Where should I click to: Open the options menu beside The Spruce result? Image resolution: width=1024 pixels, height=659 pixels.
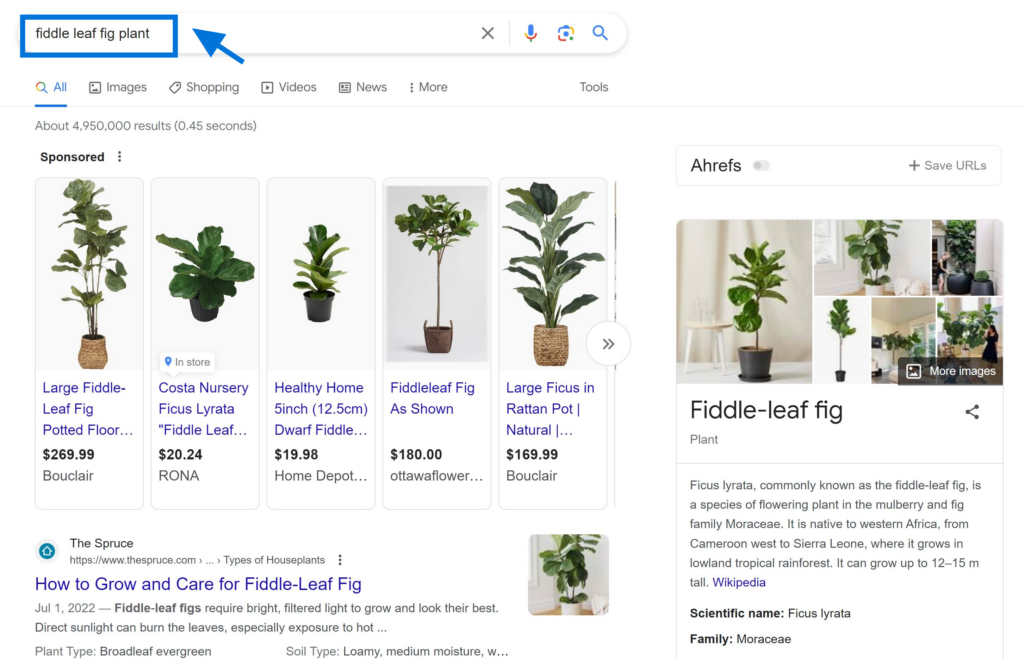coord(340,560)
